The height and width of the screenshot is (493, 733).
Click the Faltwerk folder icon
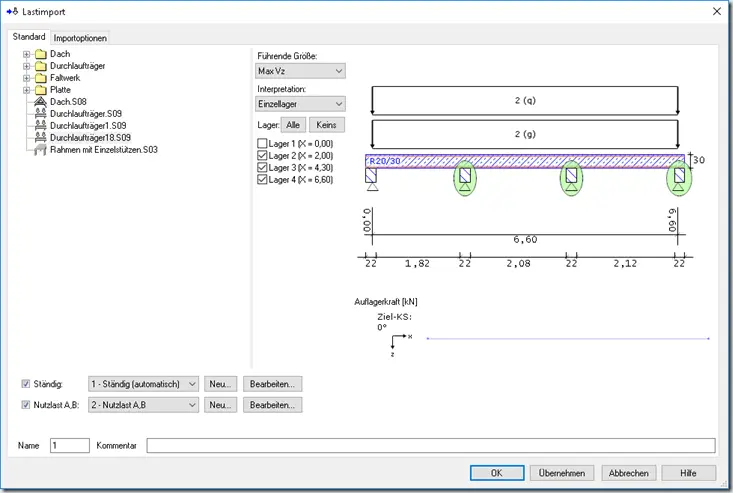pos(41,78)
